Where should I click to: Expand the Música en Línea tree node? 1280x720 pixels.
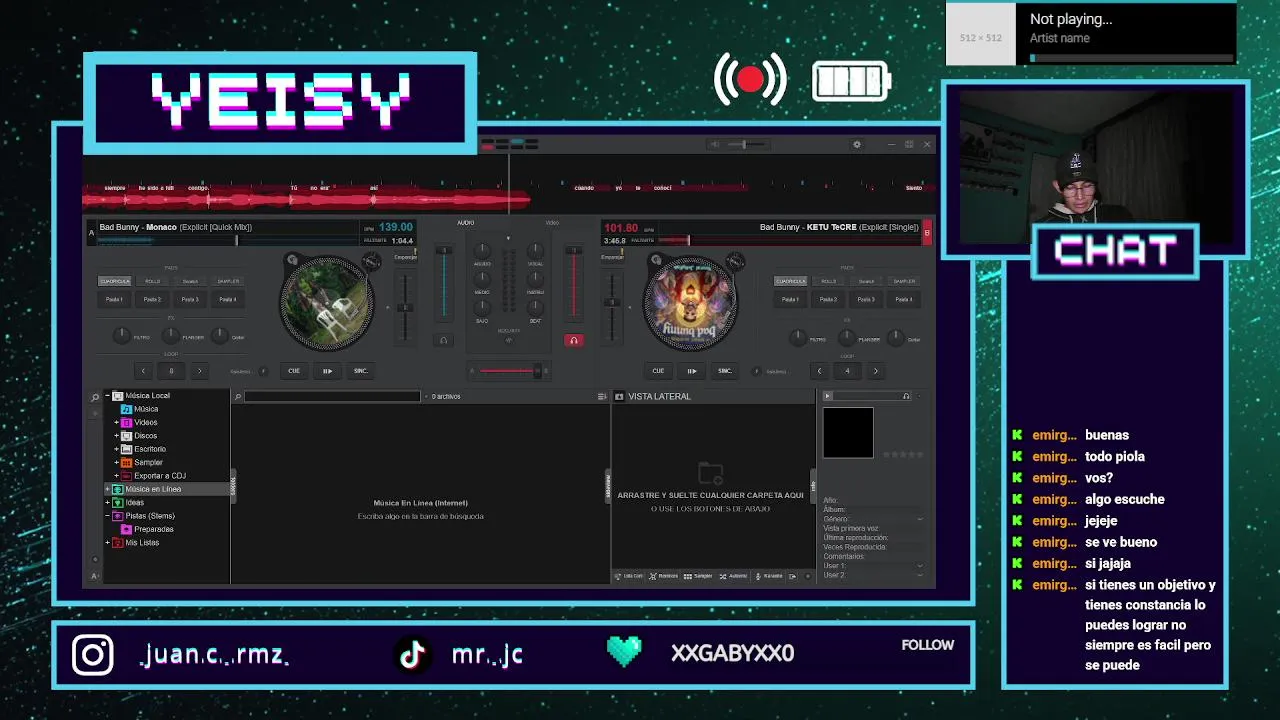[107, 489]
